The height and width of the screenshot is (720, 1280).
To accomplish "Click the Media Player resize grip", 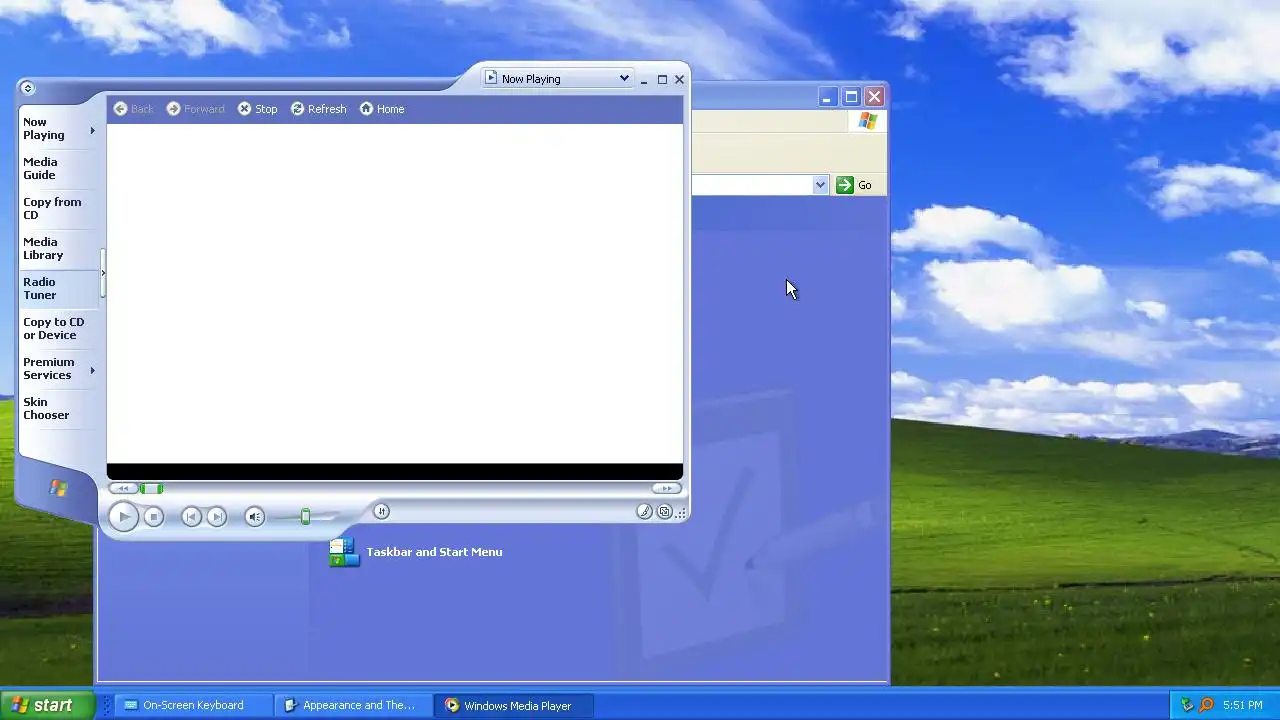I will [682, 513].
